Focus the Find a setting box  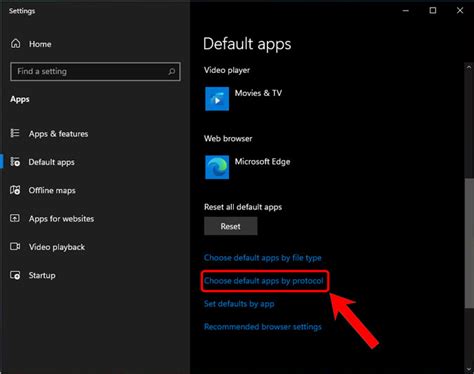[x=95, y=71]
